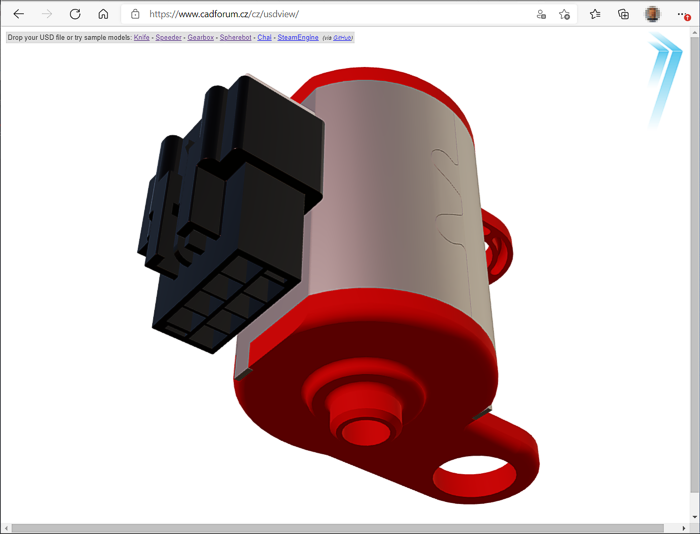Load the Speeder sample model
The height and width of the screenshot is (534, 700).
(x=168, y=37)
